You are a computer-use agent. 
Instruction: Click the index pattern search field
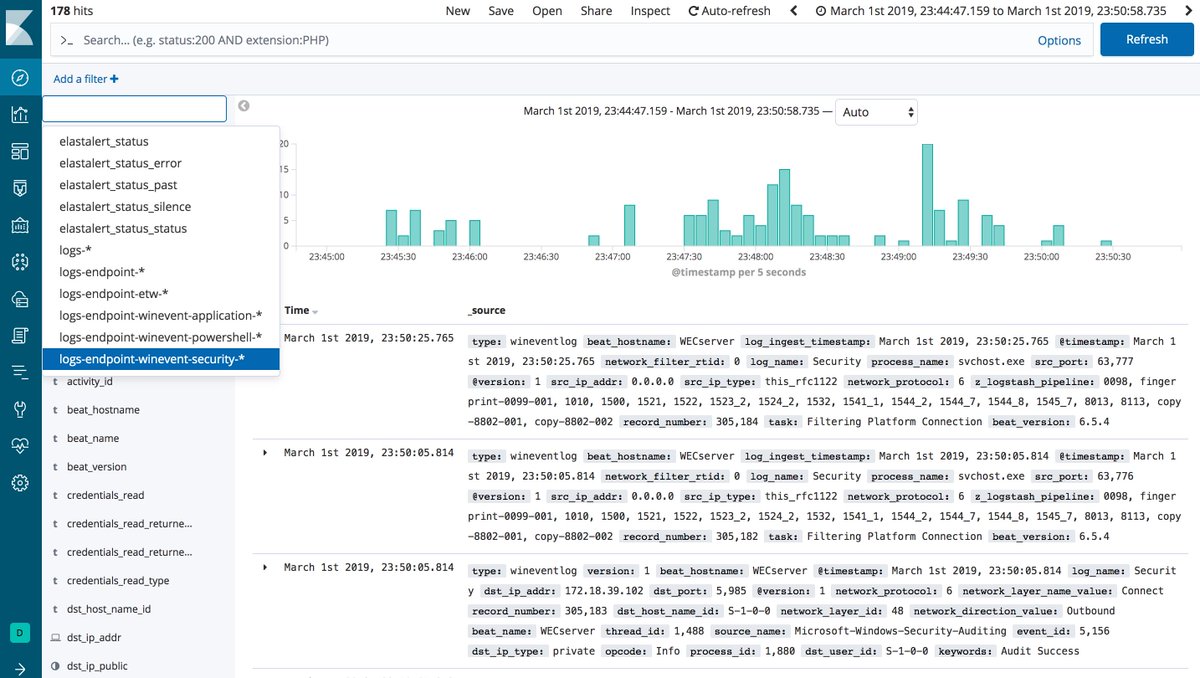pos(134,109)
